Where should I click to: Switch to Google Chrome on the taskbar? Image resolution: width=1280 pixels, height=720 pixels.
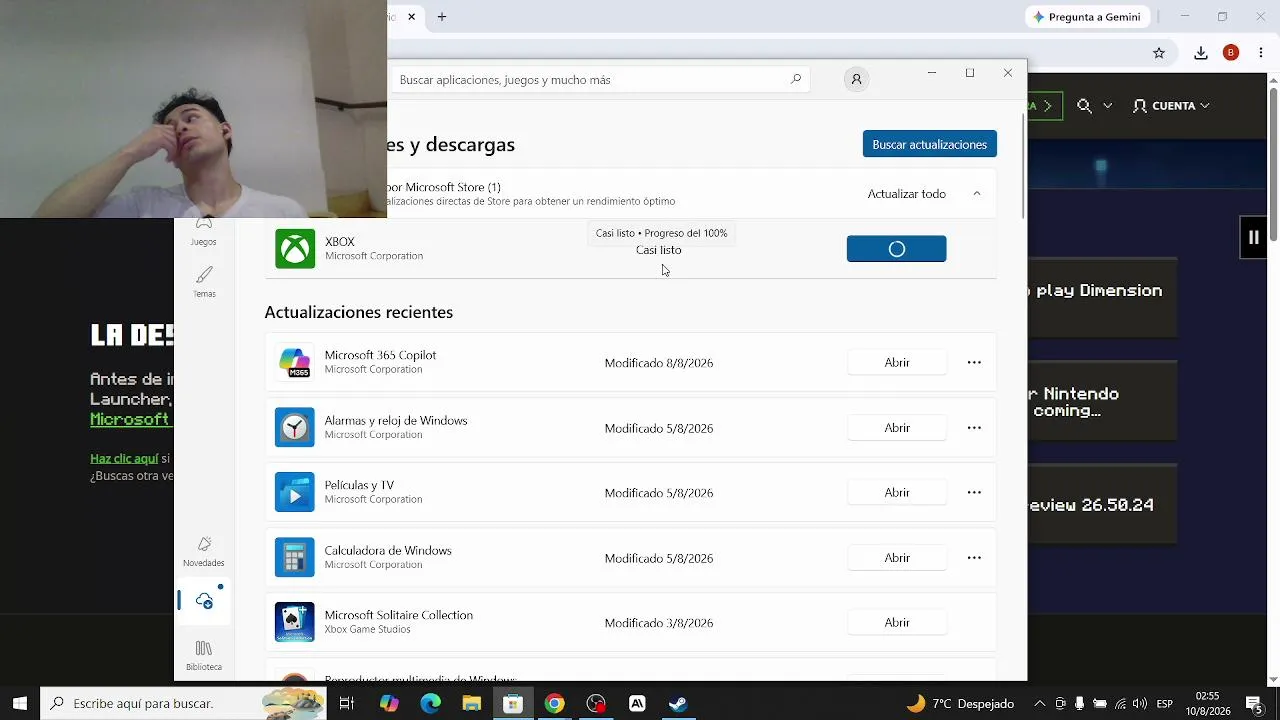[554, 704]
